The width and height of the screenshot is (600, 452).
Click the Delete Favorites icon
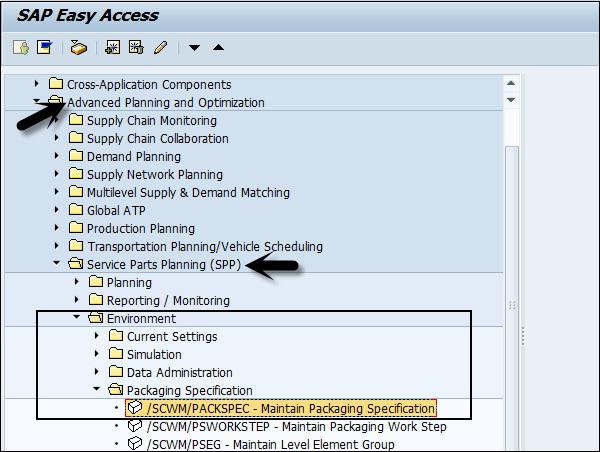coord(136,47)
